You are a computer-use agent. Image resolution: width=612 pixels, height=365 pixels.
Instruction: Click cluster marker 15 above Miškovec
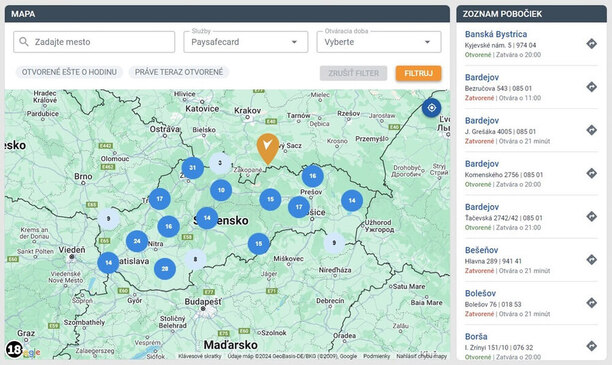(x=259, y=244)
